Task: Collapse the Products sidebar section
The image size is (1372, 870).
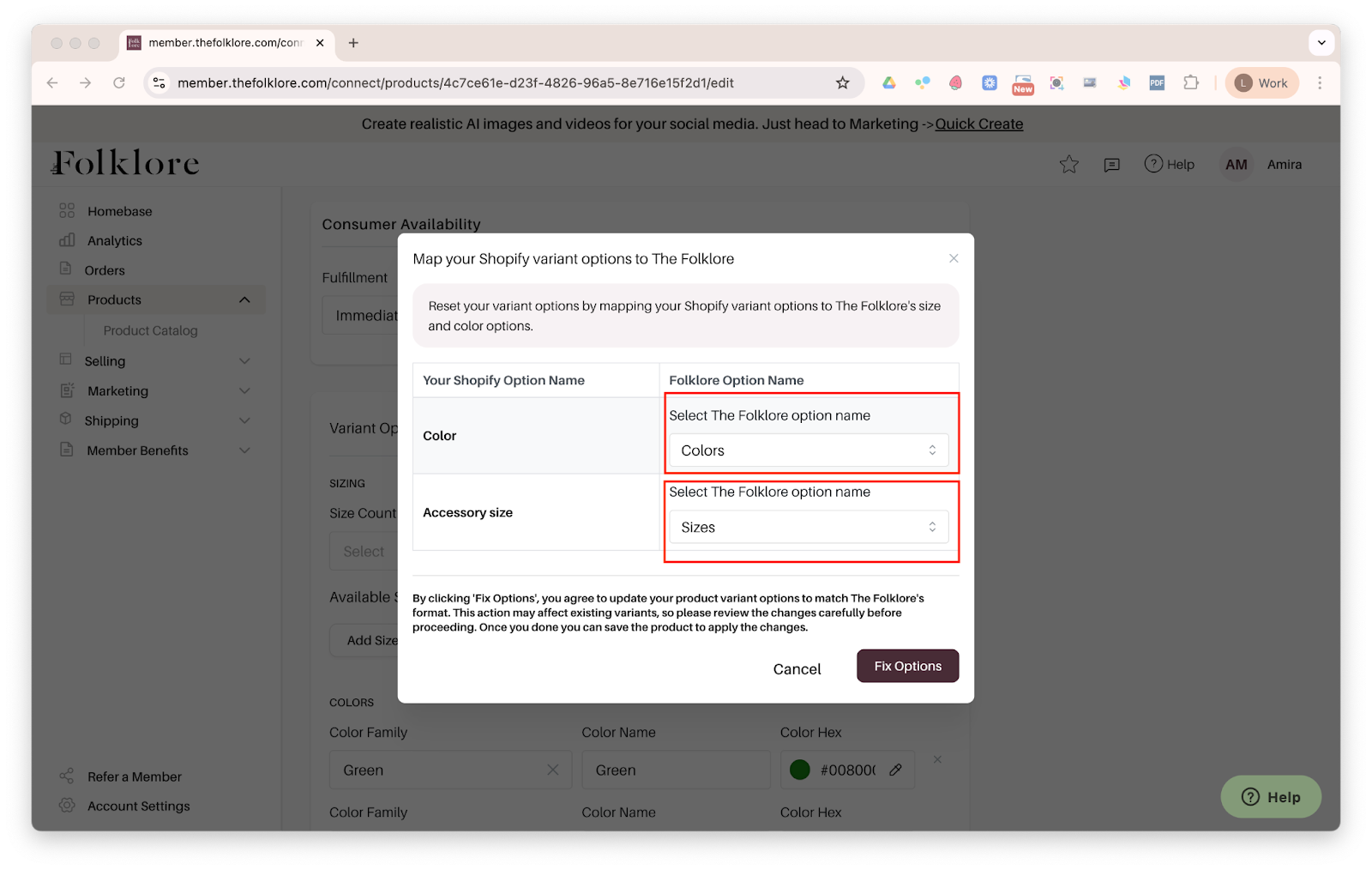Action: pos(244,299)
